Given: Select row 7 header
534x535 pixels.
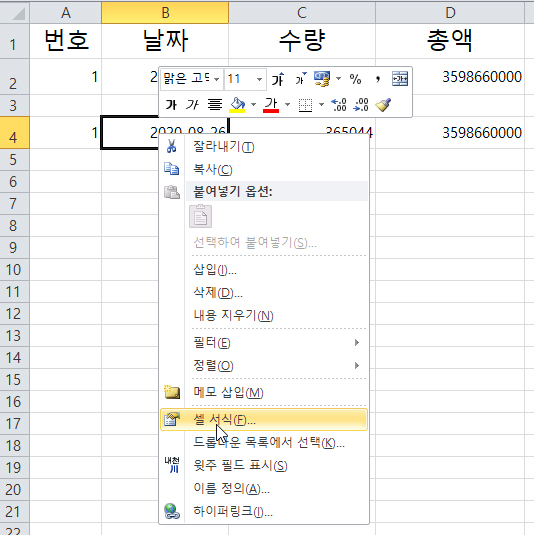Looking at the screenshot, I should [15, 203].
